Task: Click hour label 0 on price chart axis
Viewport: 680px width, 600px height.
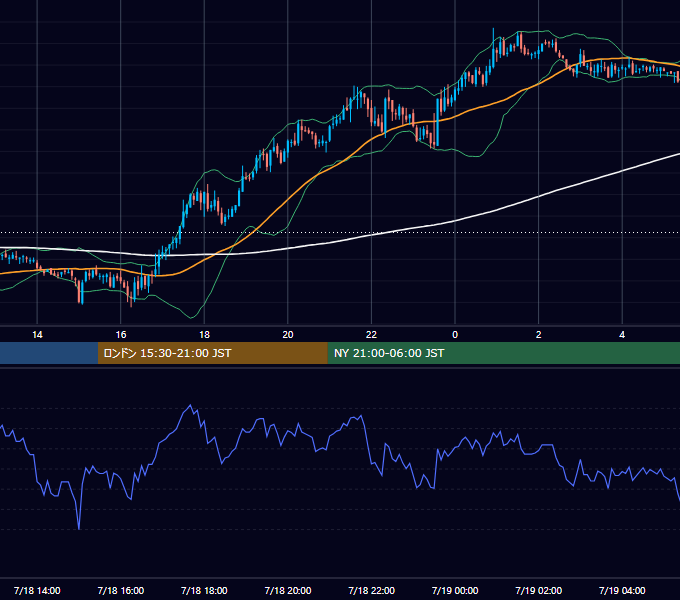Action: point(455,335)
